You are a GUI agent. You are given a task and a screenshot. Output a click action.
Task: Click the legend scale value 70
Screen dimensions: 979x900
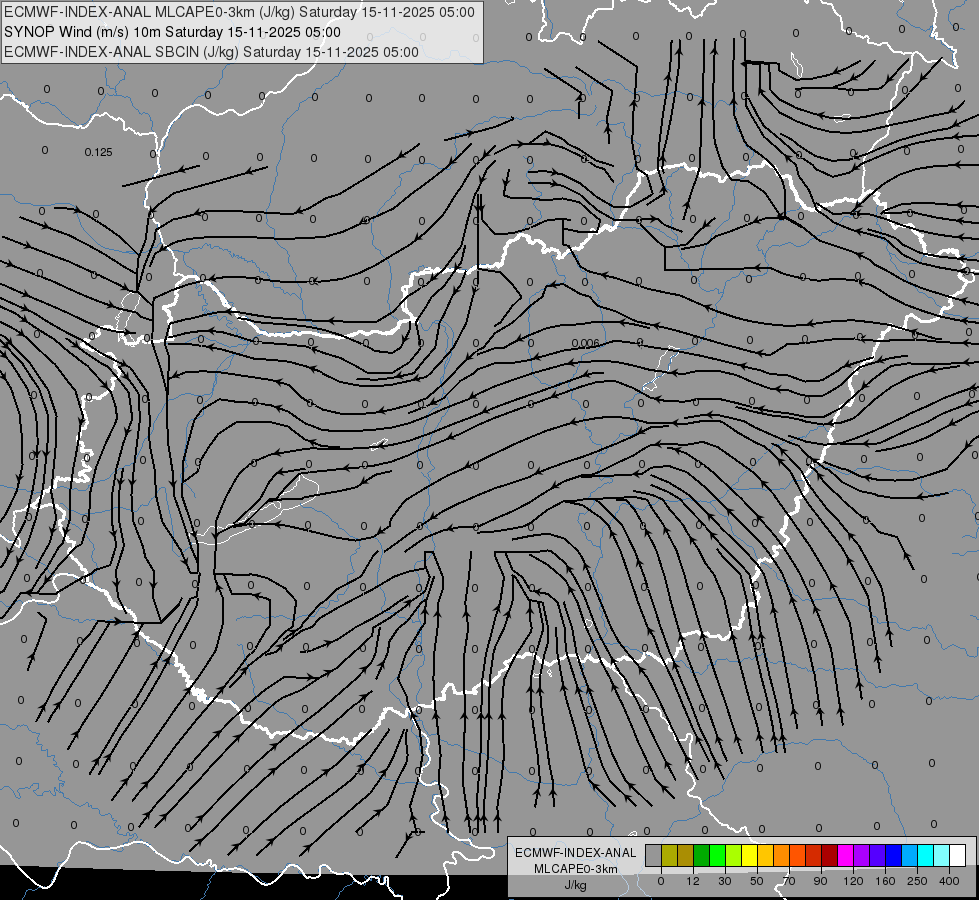coord(789,881)
